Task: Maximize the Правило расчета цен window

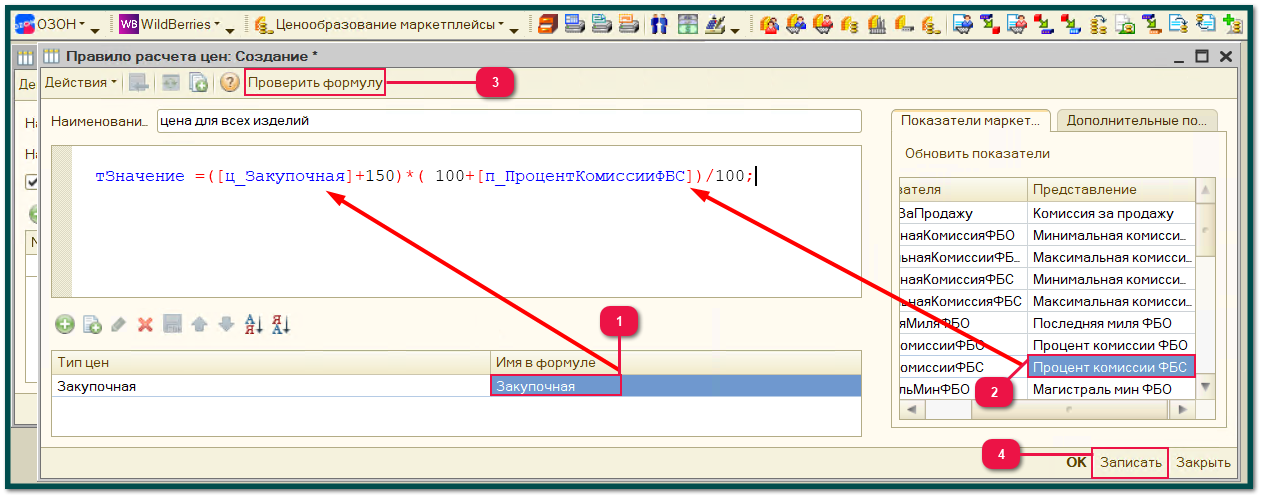Action: click(x=1202, y=57)
